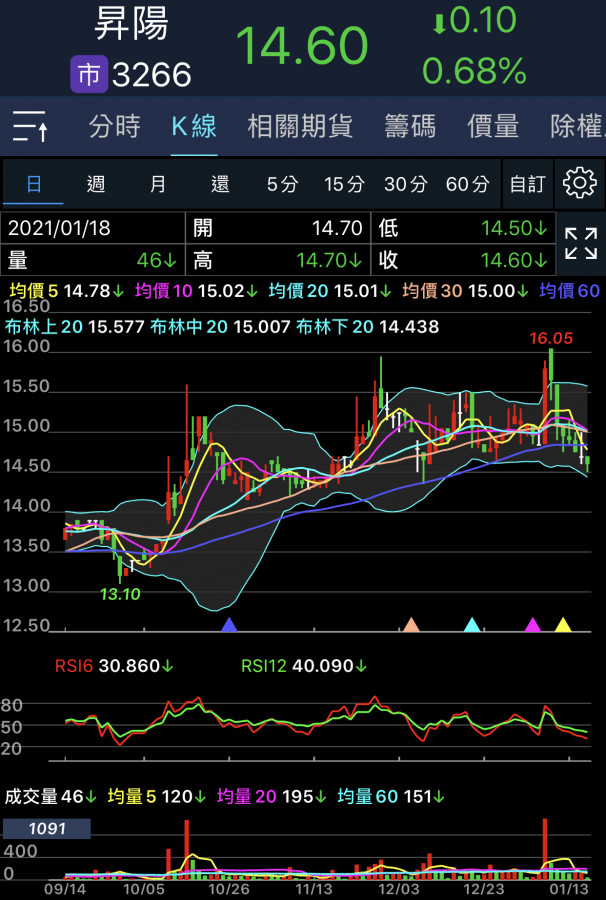This screenshot has width=606, height=900.
Task: Click the magenta triangle marker
Action: click(533, 625)
